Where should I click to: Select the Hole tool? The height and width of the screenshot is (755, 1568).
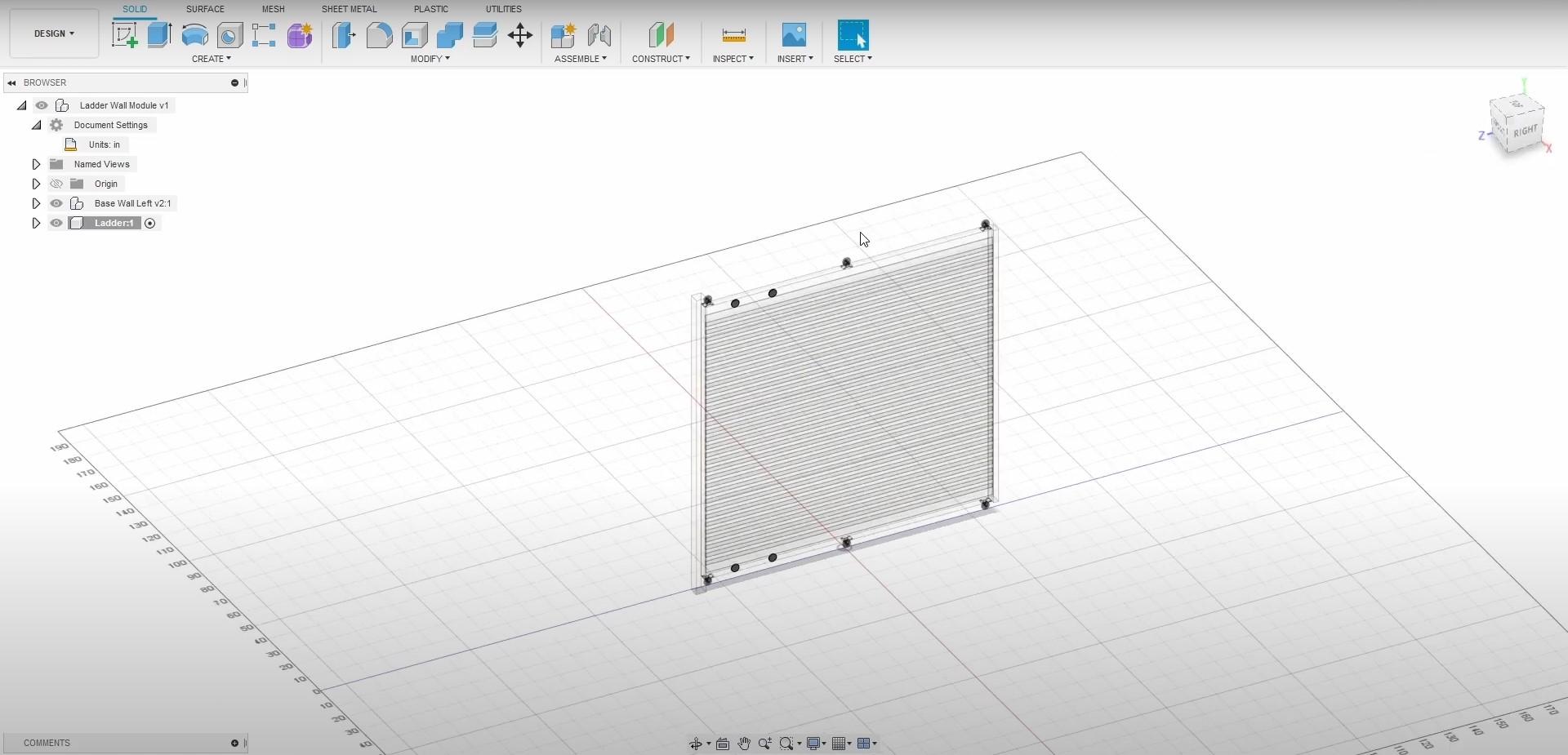(229, 35)
